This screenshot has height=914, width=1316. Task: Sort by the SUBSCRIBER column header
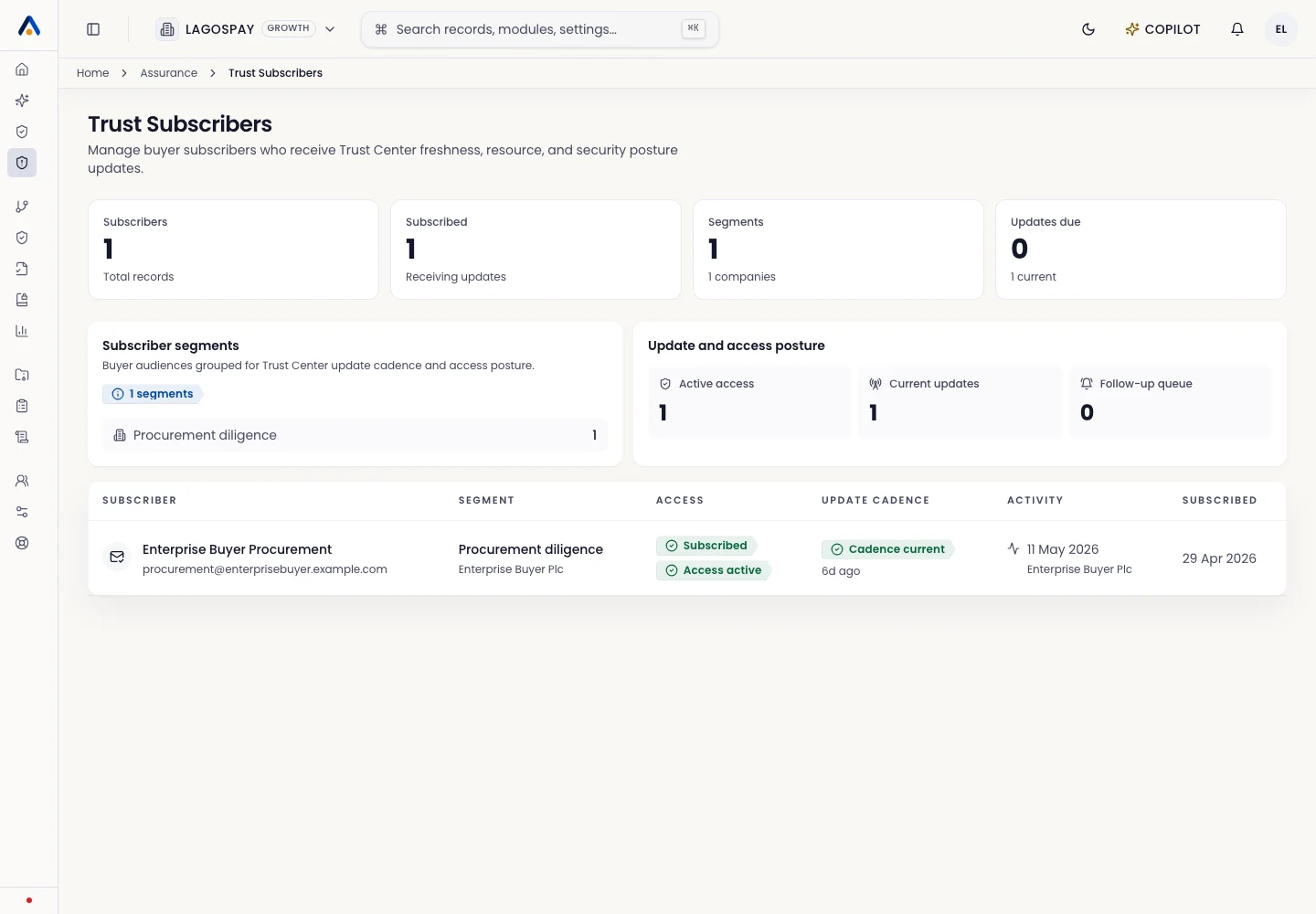[140, 501]
